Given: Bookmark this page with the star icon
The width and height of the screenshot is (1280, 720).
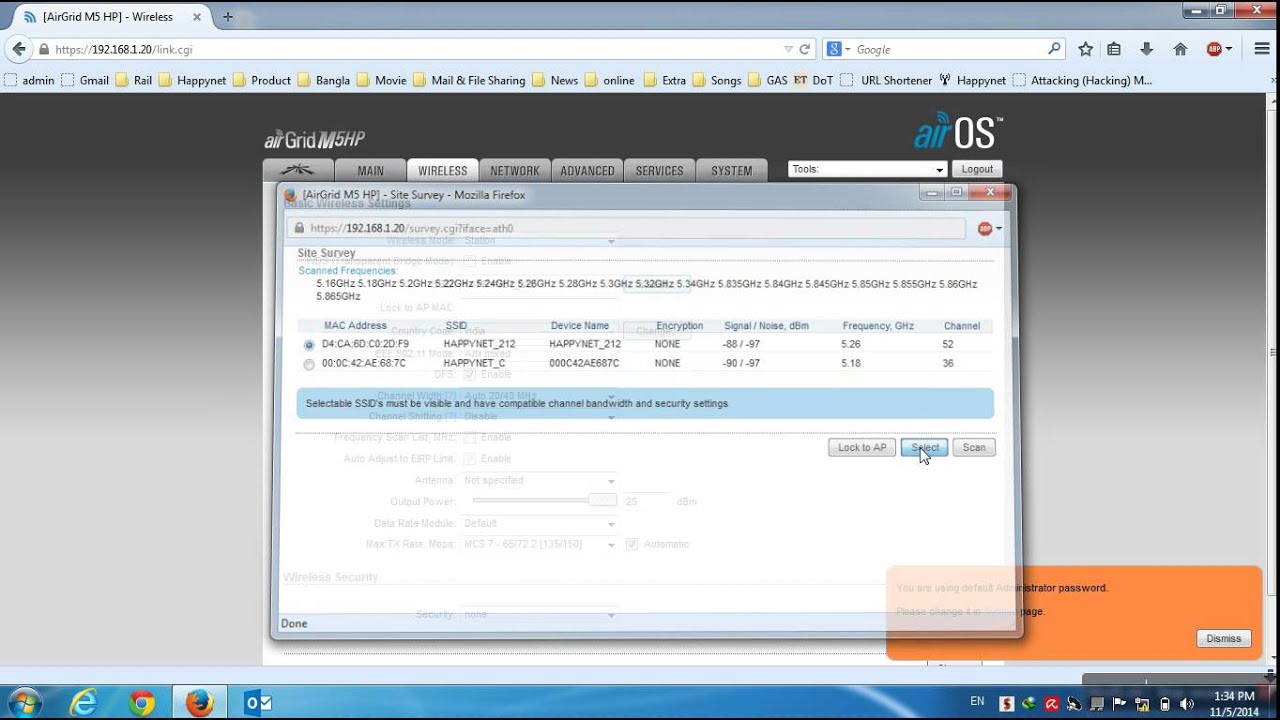Looking at the screenshot, I should 1086,49.
